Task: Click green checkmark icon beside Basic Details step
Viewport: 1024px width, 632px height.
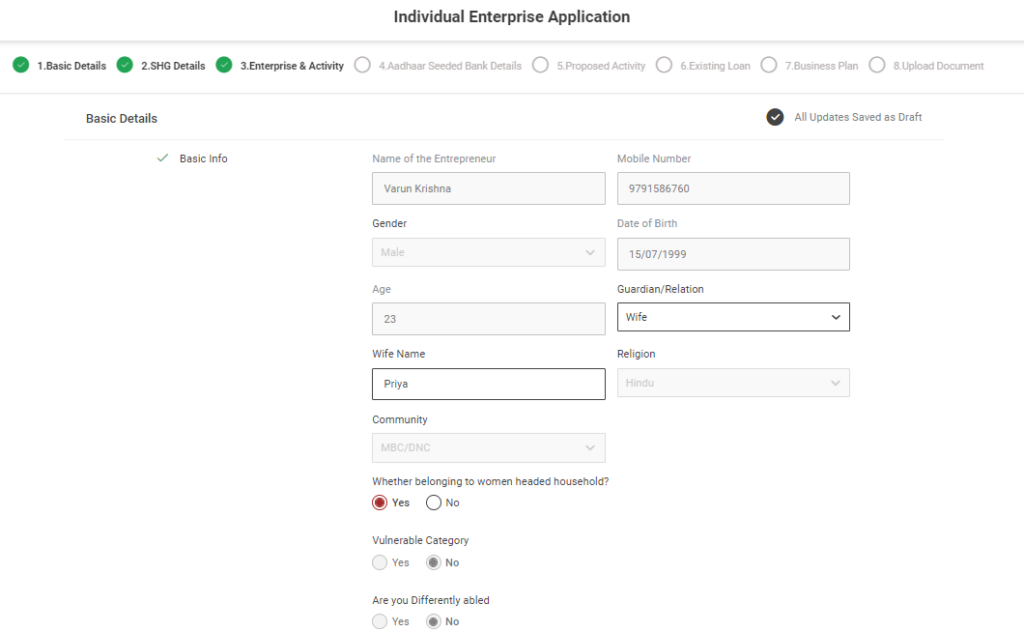Action: click(x=21, y=65)
